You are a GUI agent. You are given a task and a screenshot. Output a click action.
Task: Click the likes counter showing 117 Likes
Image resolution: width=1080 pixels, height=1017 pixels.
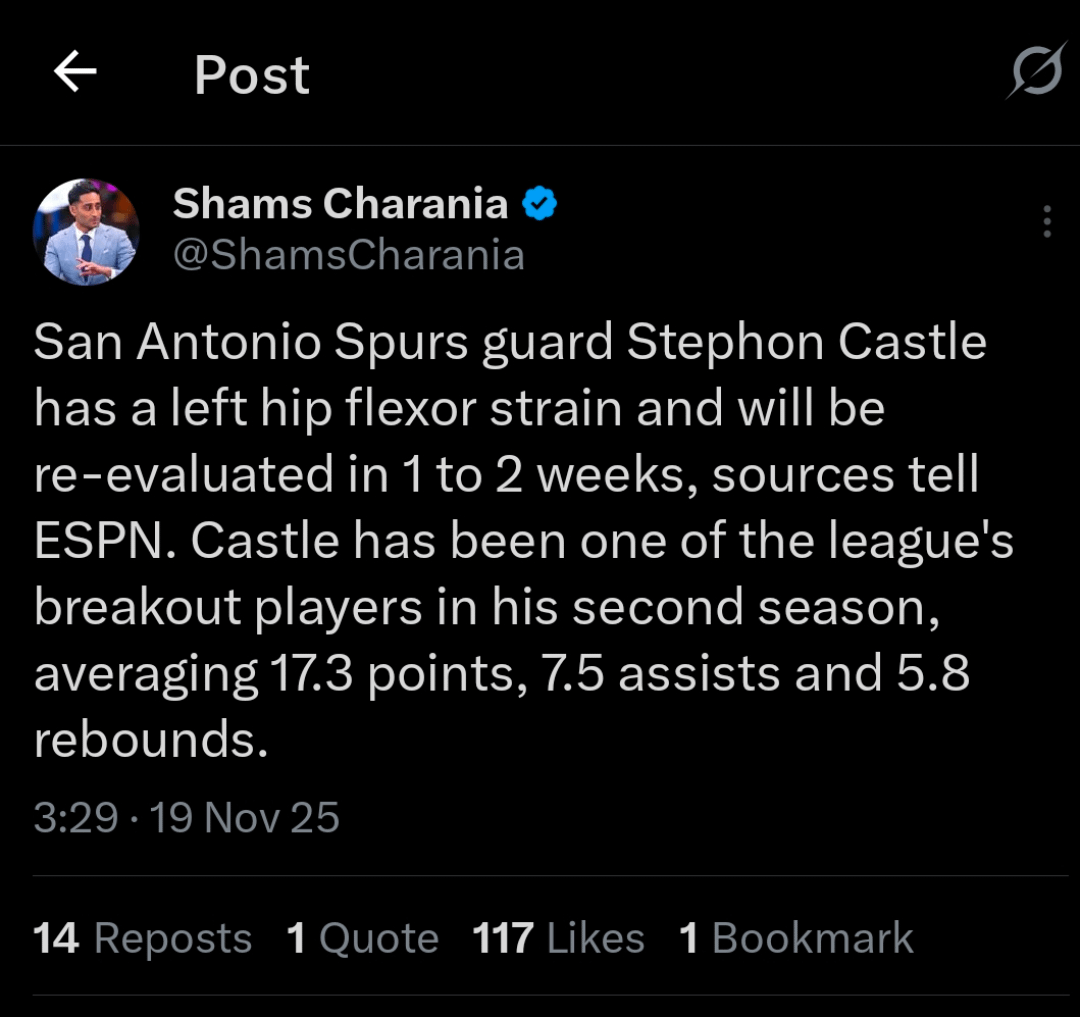click(557, 937)
